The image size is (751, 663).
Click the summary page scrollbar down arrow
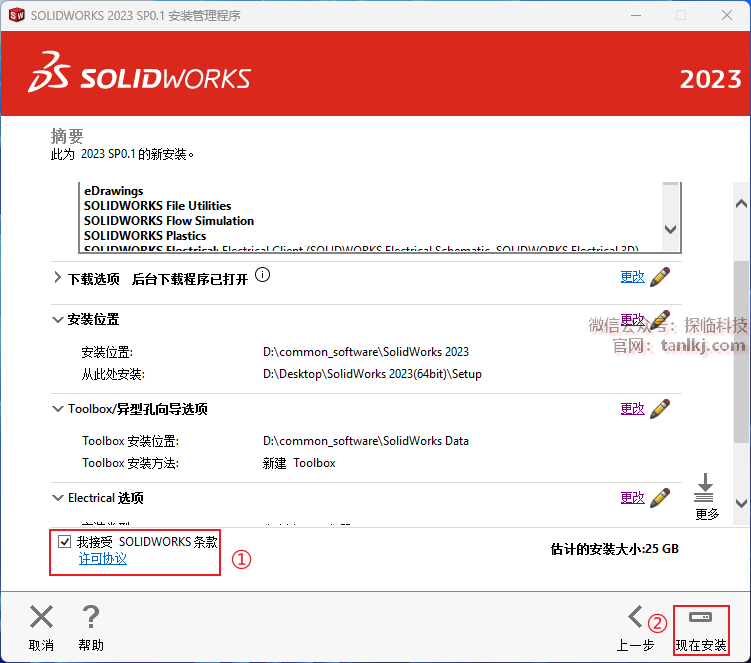741,503
